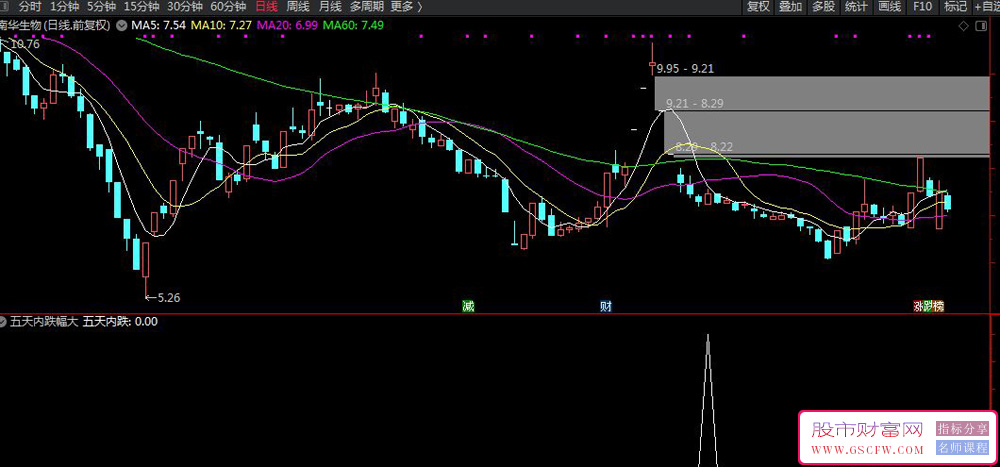The width and height of the screenshot is (1000, 467).
Task: Click the diamond icon at chart top right
Action: pyautogui.click(x=964, y=26)
